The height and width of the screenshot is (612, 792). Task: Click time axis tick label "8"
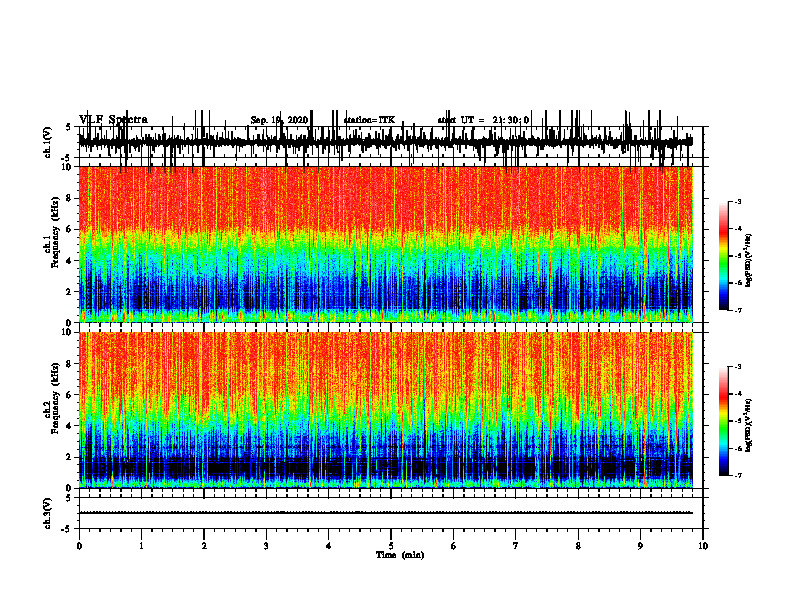coord(578,546)
